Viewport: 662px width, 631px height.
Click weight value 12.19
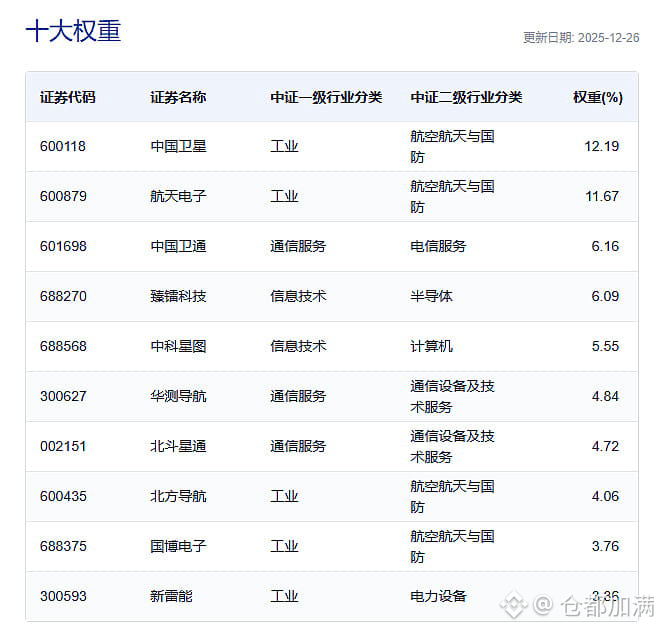pos(602,146)
